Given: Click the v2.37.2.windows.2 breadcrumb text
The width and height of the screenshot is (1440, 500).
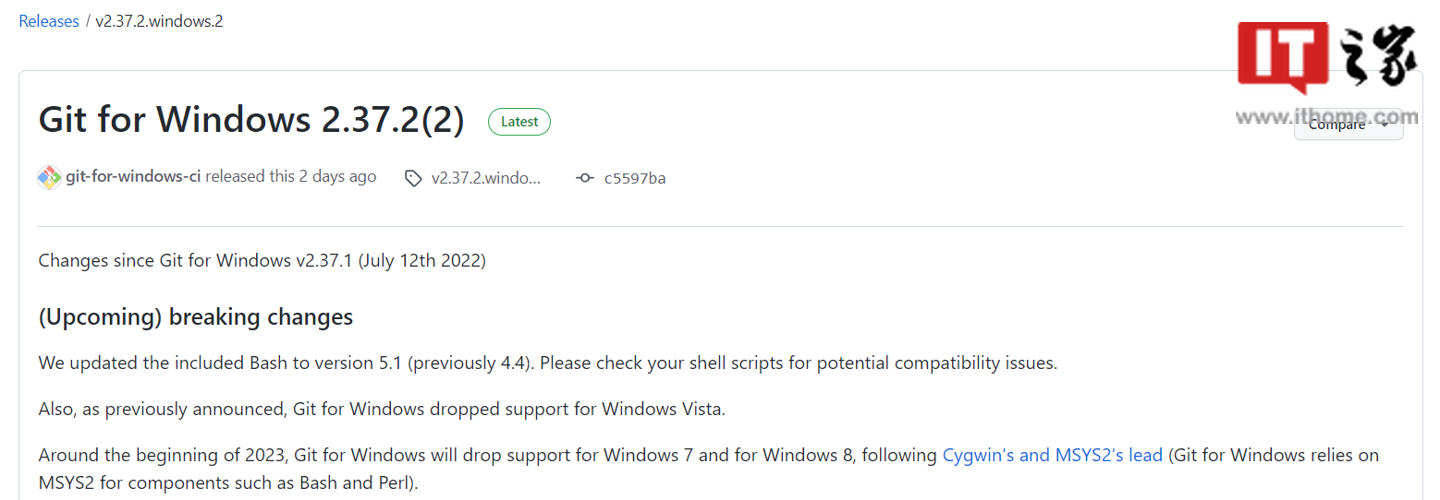Looking at the screenshot, I should [159, 21].
